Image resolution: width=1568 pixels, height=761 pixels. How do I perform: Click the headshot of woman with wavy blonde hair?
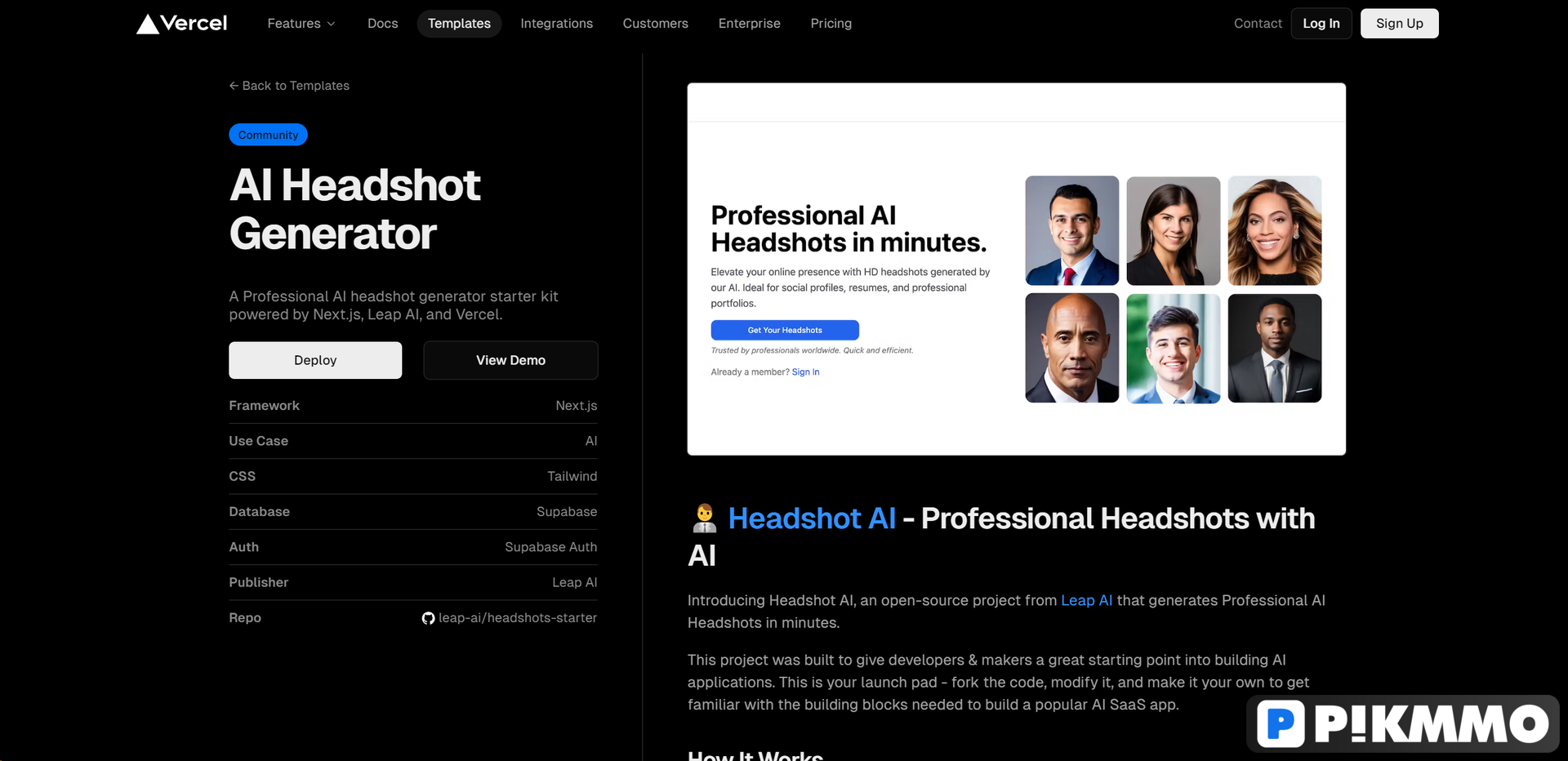tap(1275, 230)
